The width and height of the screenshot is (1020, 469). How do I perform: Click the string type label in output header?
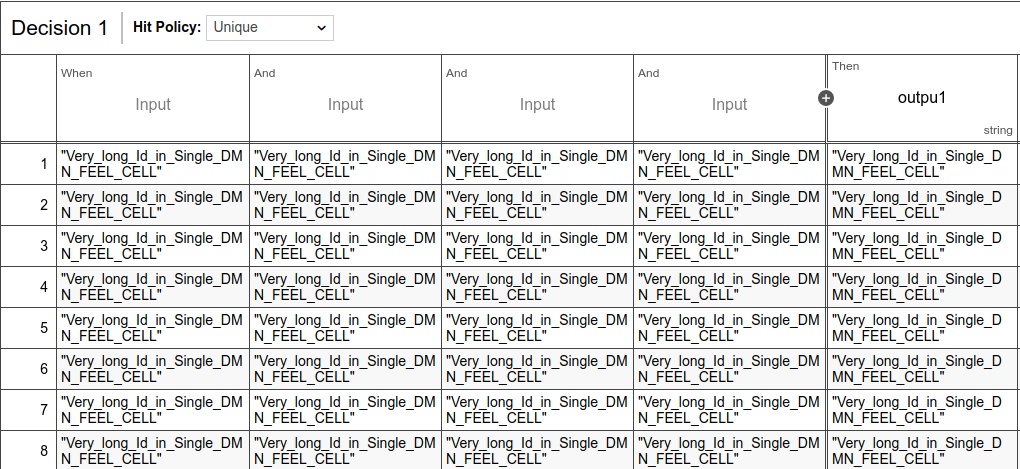[998, 130]
